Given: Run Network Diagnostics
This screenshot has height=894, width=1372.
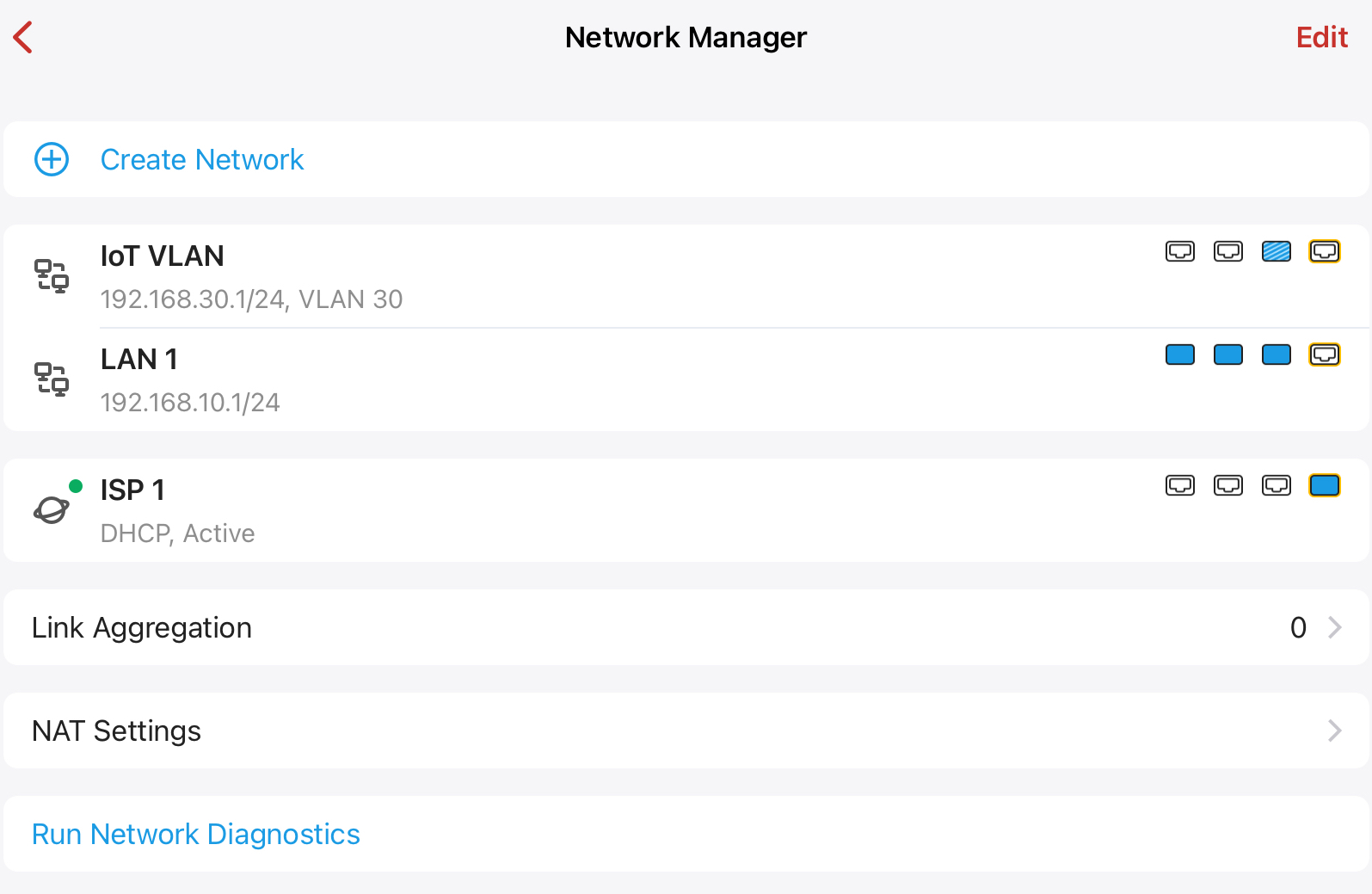Looking at the screenshot, I should click(196, 834).
